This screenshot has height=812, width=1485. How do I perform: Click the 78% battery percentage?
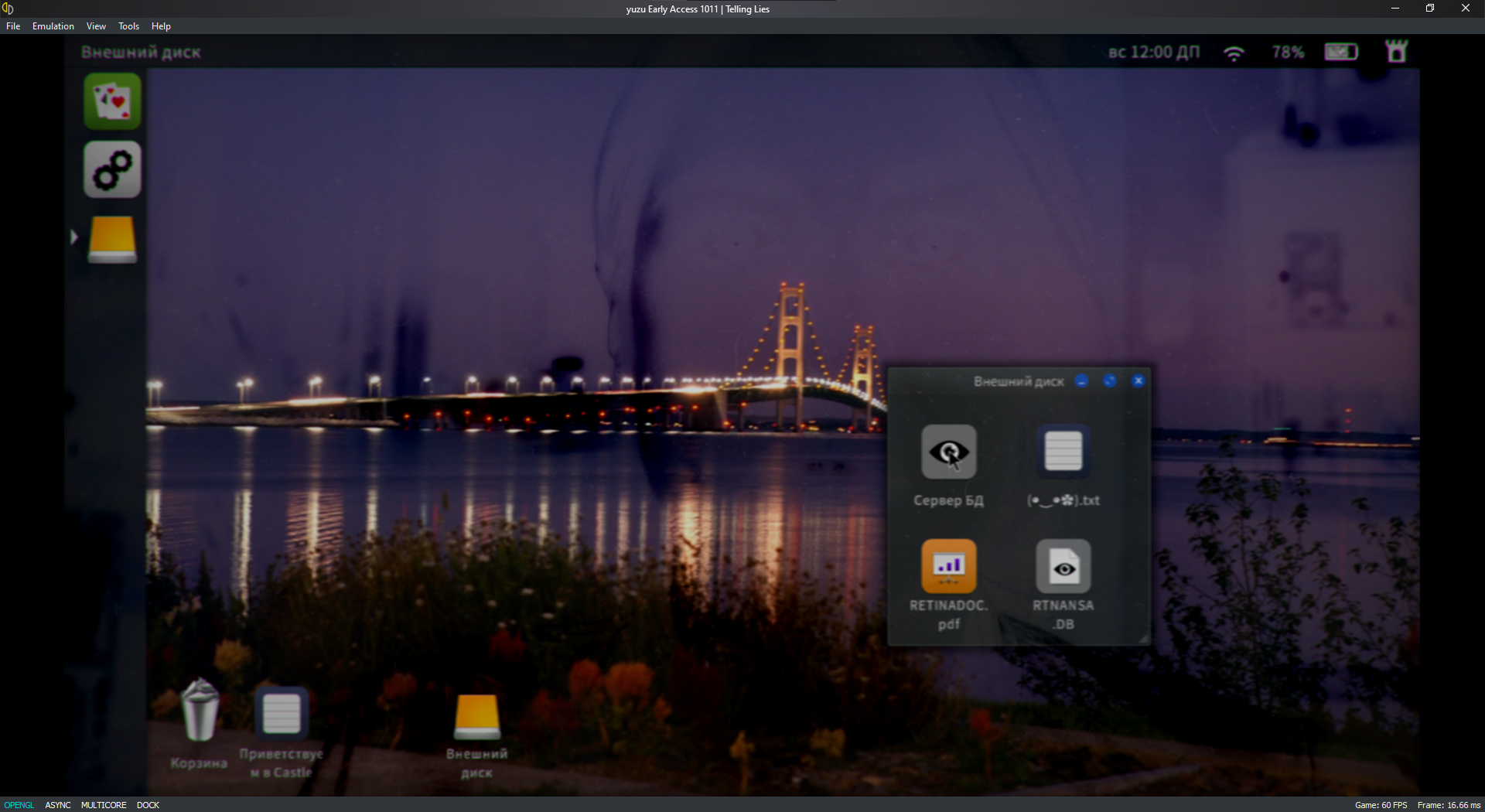click(1289, 52)
